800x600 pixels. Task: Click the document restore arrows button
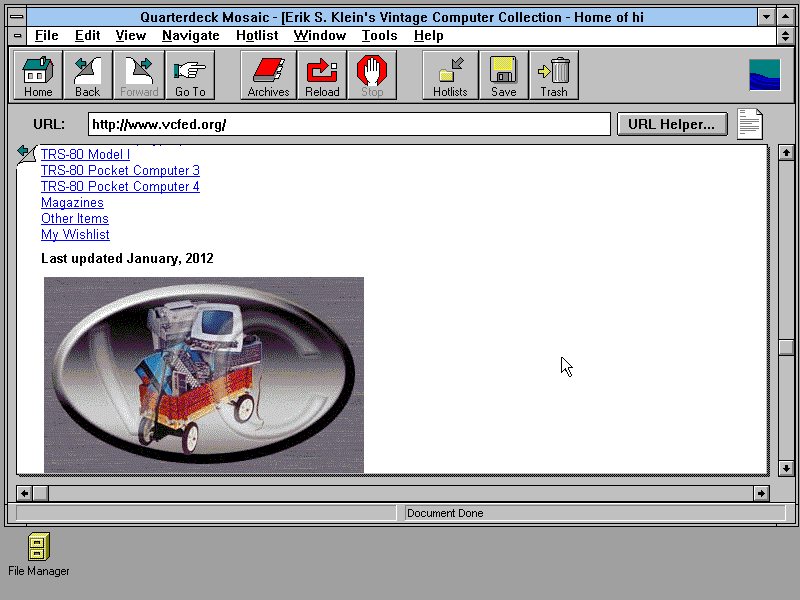[x=785, y=36]
